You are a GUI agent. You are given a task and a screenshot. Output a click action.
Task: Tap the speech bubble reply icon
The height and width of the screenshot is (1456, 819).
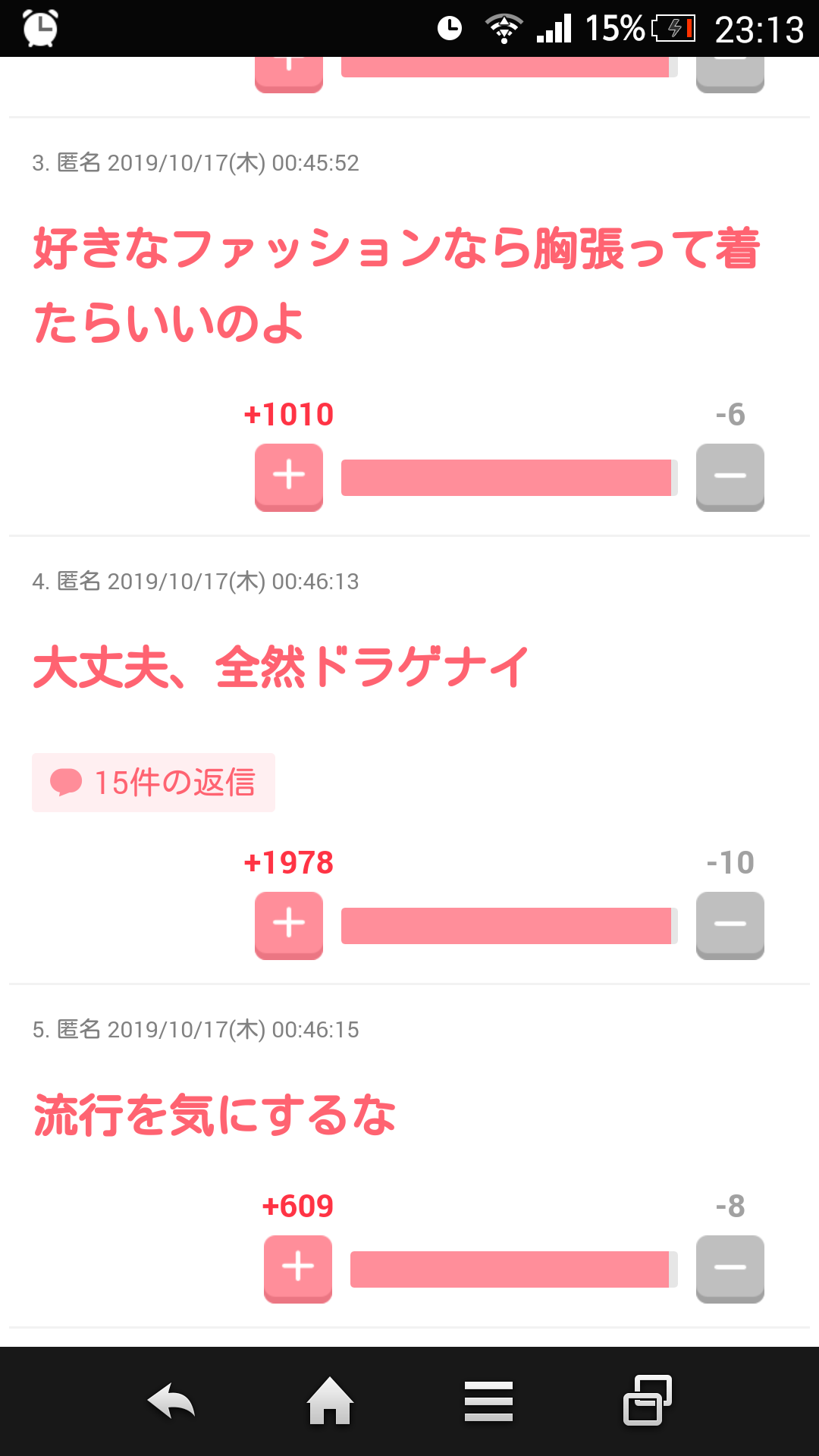tap(66, 783)
